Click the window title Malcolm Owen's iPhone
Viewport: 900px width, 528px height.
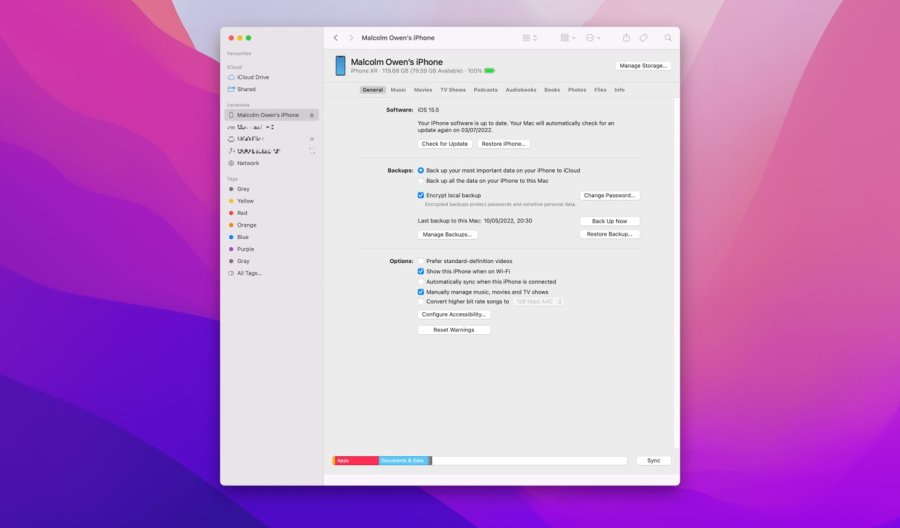[x=398, y=38]
